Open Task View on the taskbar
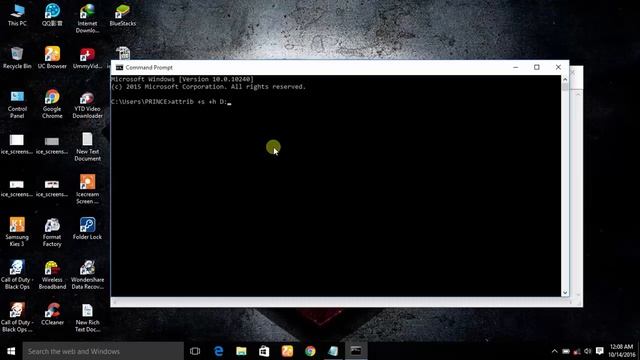The image size is (640, 360). [x=195, y=351]
